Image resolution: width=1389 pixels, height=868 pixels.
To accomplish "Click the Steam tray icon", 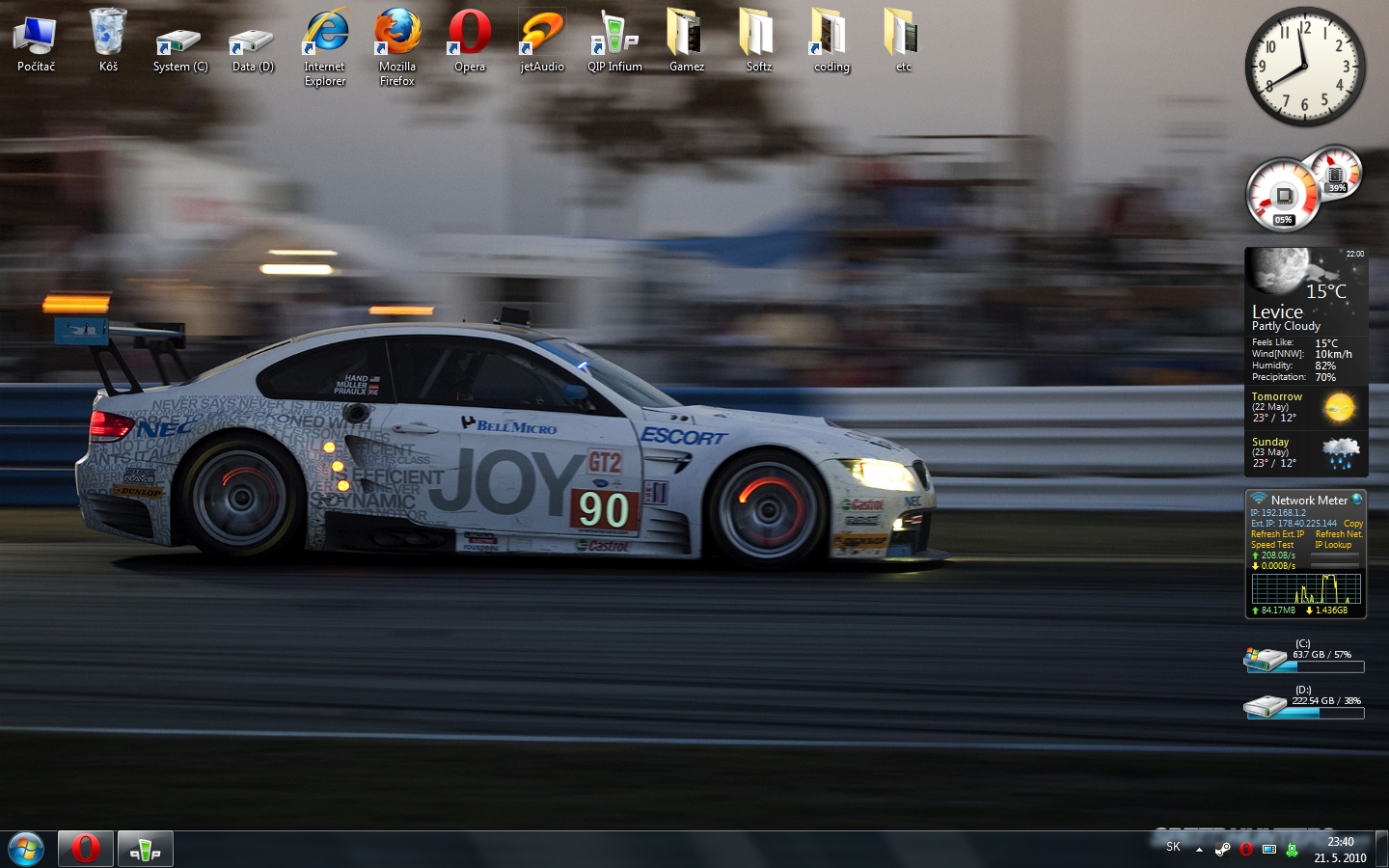I will [x=1222, y=849].
